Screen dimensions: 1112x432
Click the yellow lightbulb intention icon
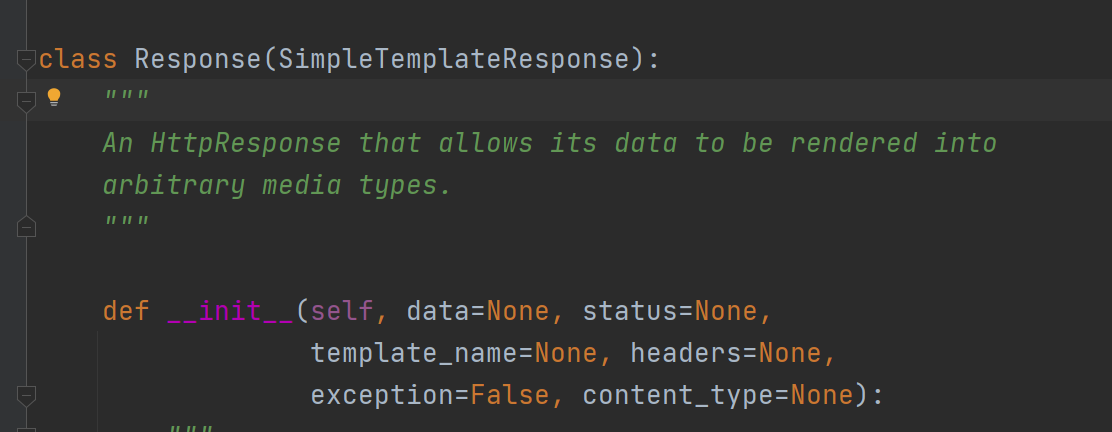click(54, 97)
